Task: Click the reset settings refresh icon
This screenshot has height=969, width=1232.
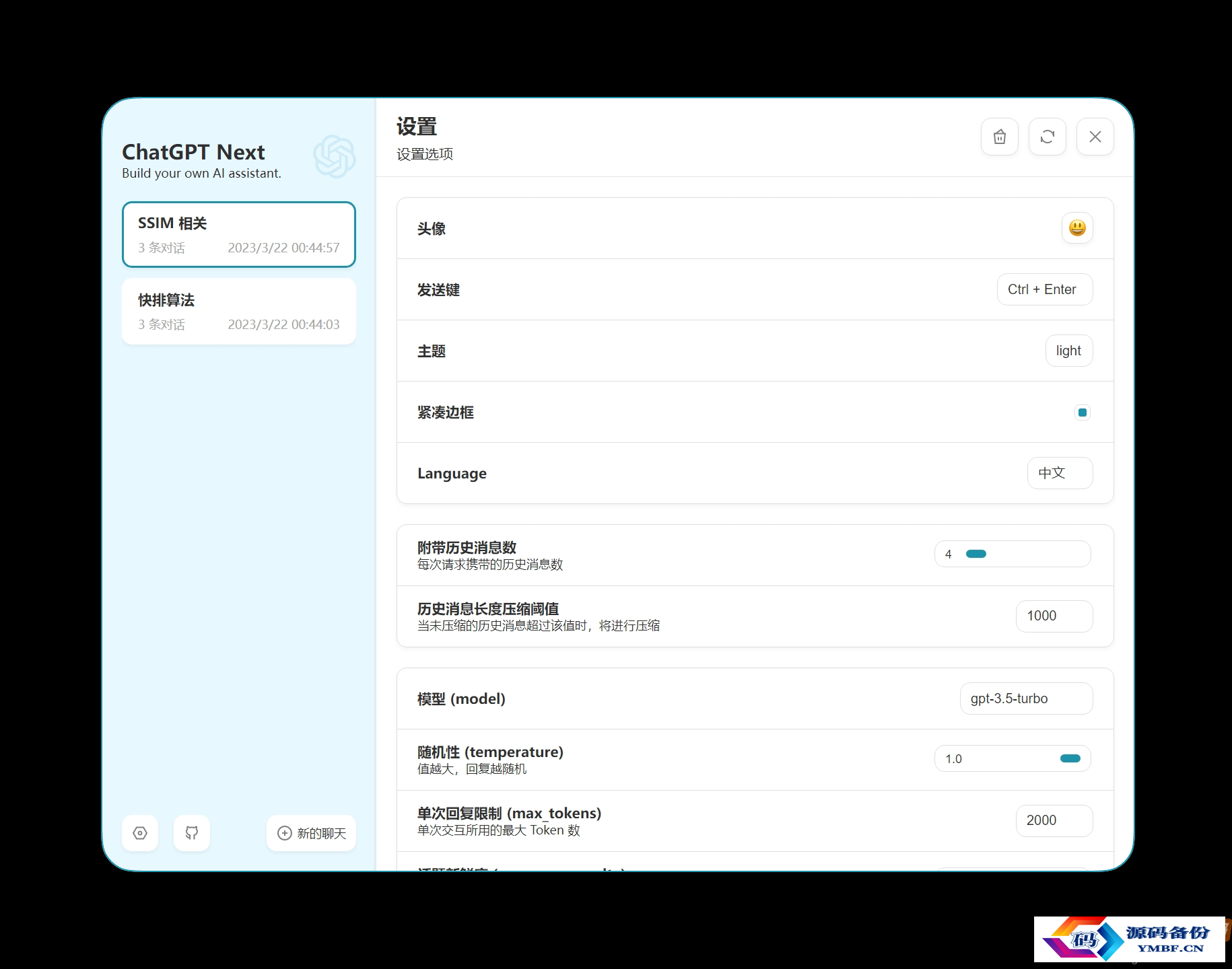Action: (1048, 137)
